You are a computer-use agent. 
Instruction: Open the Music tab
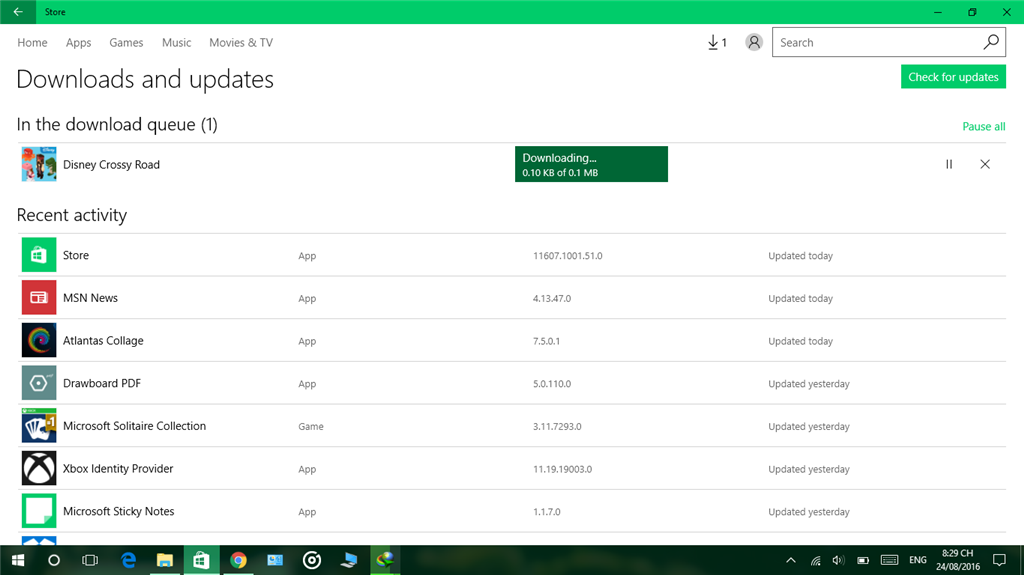coord(176,42)
